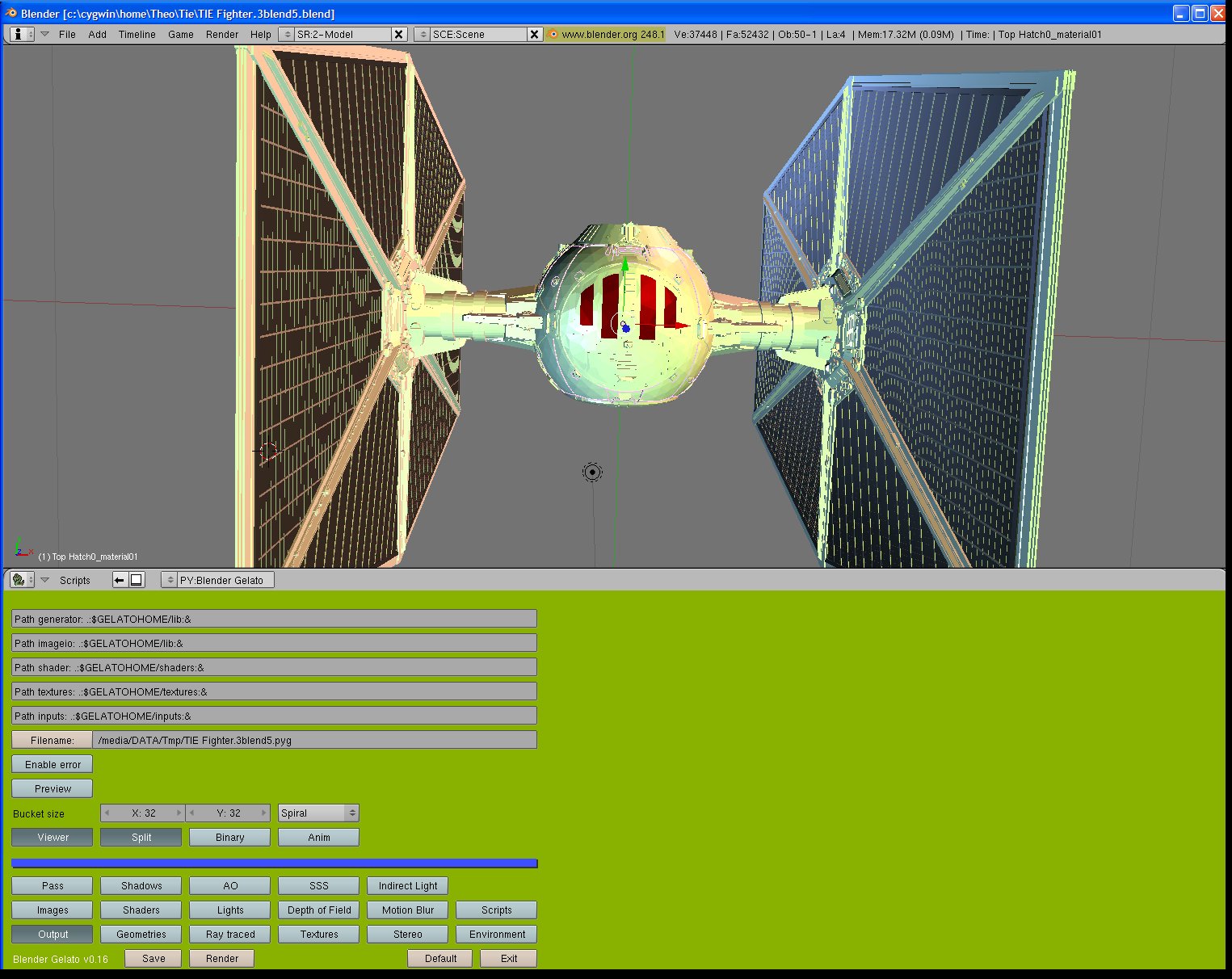Toggle the Viewer output option
The width and height of the screenshot is (1232, 979).
tap(53, 838)
